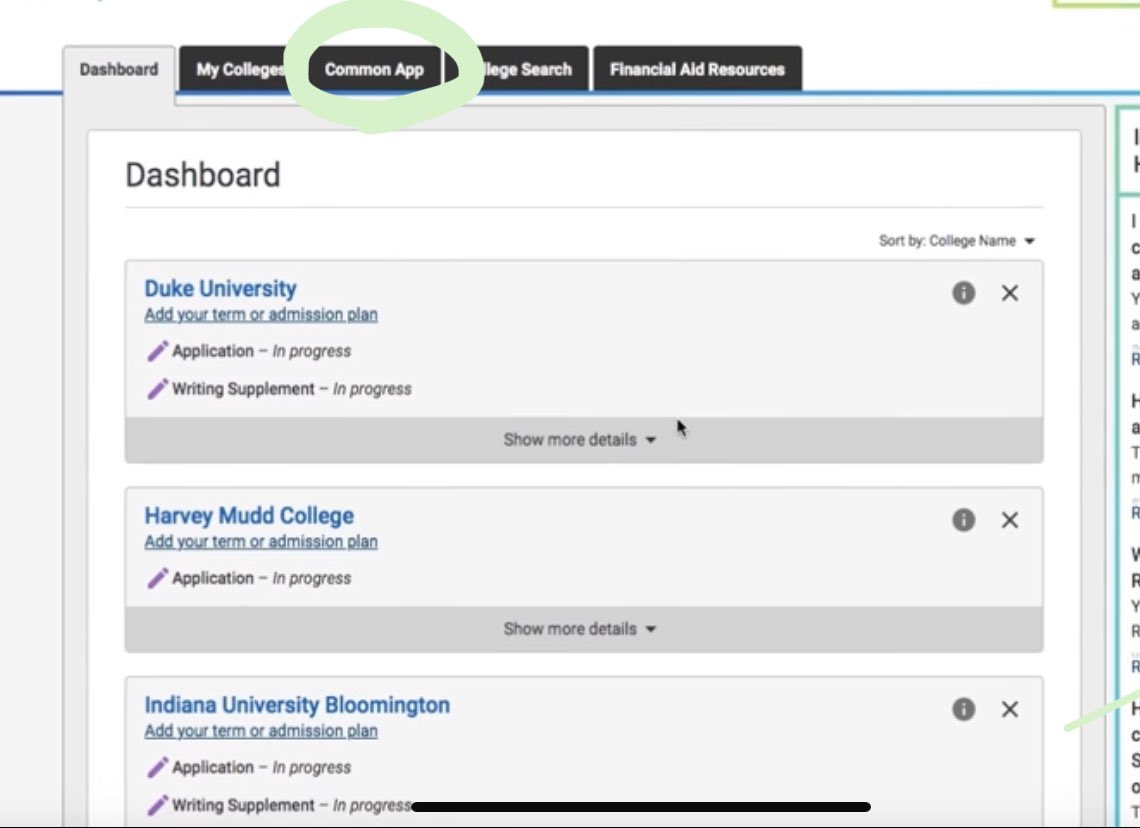The image size is (1140, 828).
Task: Switch to the Dashboard tab
Action: (119, 70)
